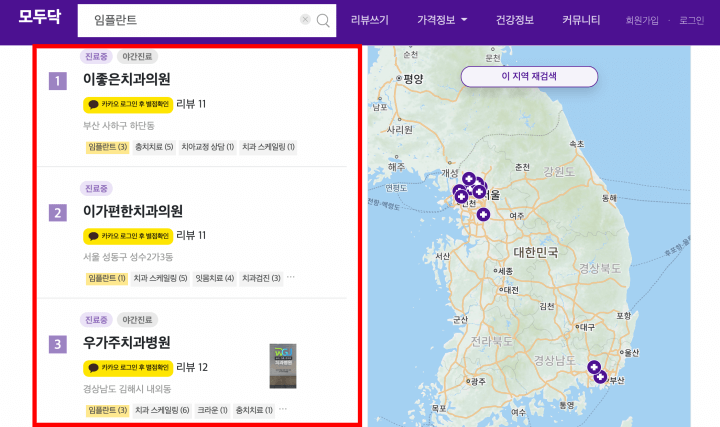Click the 치과 스케일링 (1) tag
The width and height of the screenshot is (720, 427).
[x=268, y=147]
